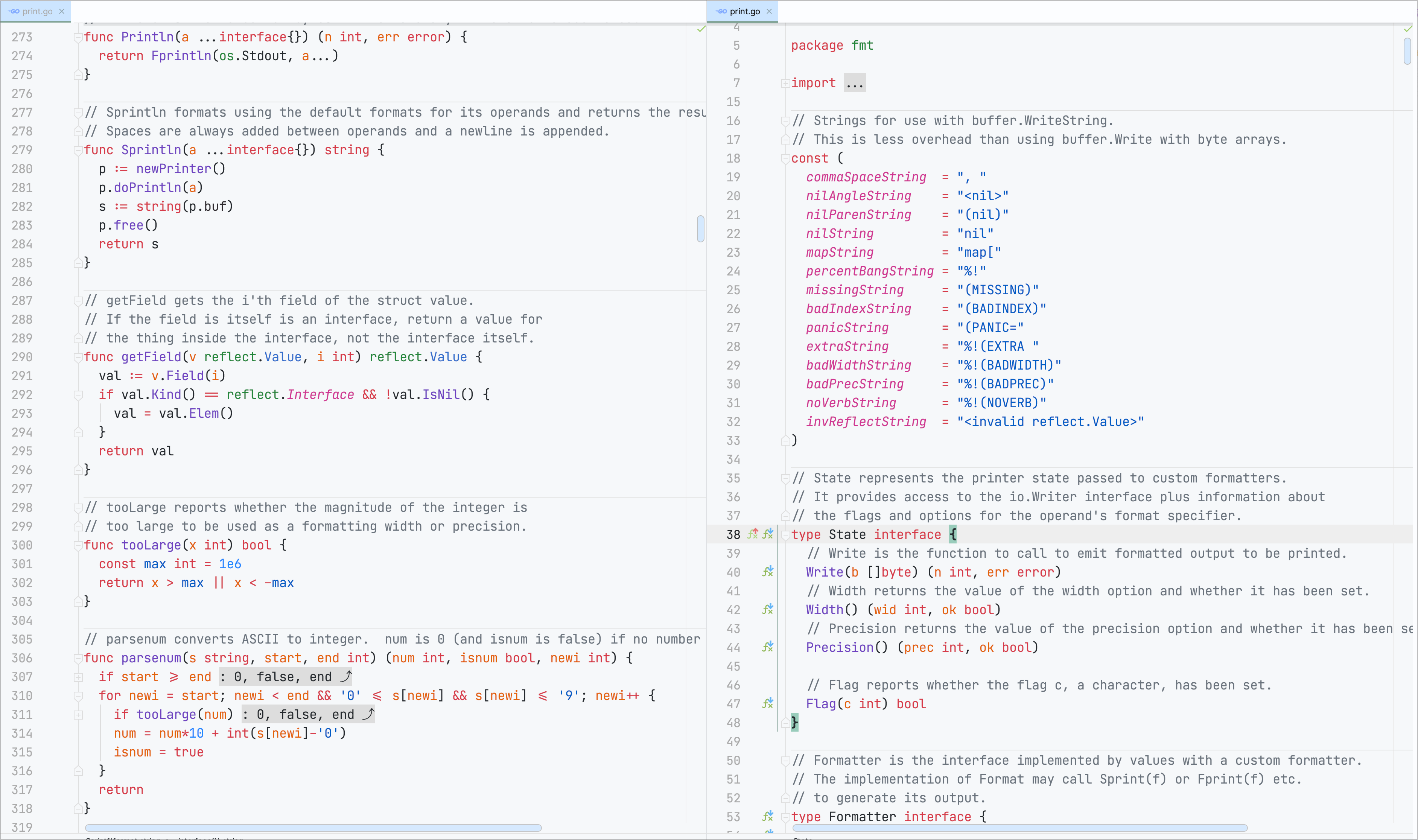Click the implementations gutter icon beside Precision method
The height and width of the screenshot is (840, 1418).
pos(767,647)
